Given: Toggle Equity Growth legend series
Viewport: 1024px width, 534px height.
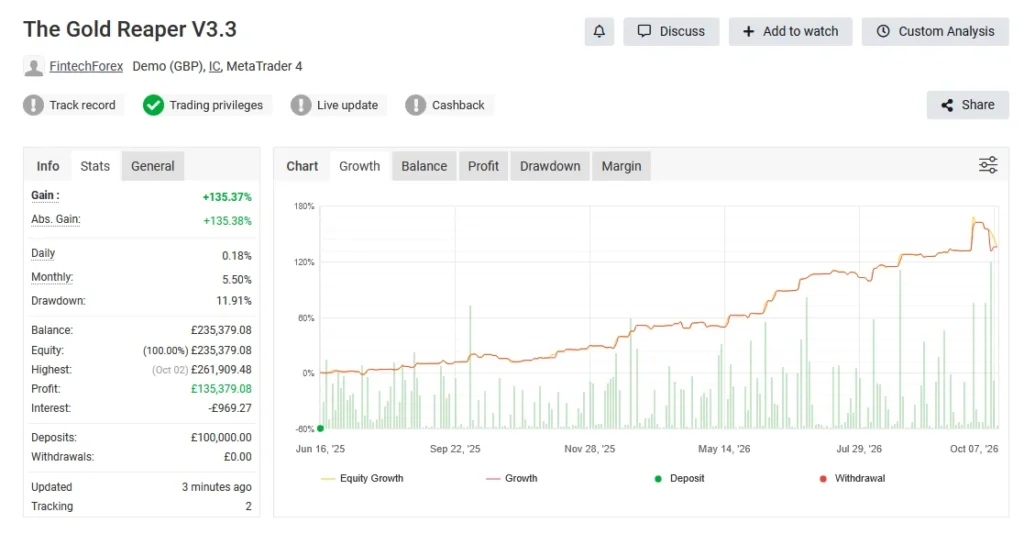Looking at the screenshot, I should [x=362, y=479].
